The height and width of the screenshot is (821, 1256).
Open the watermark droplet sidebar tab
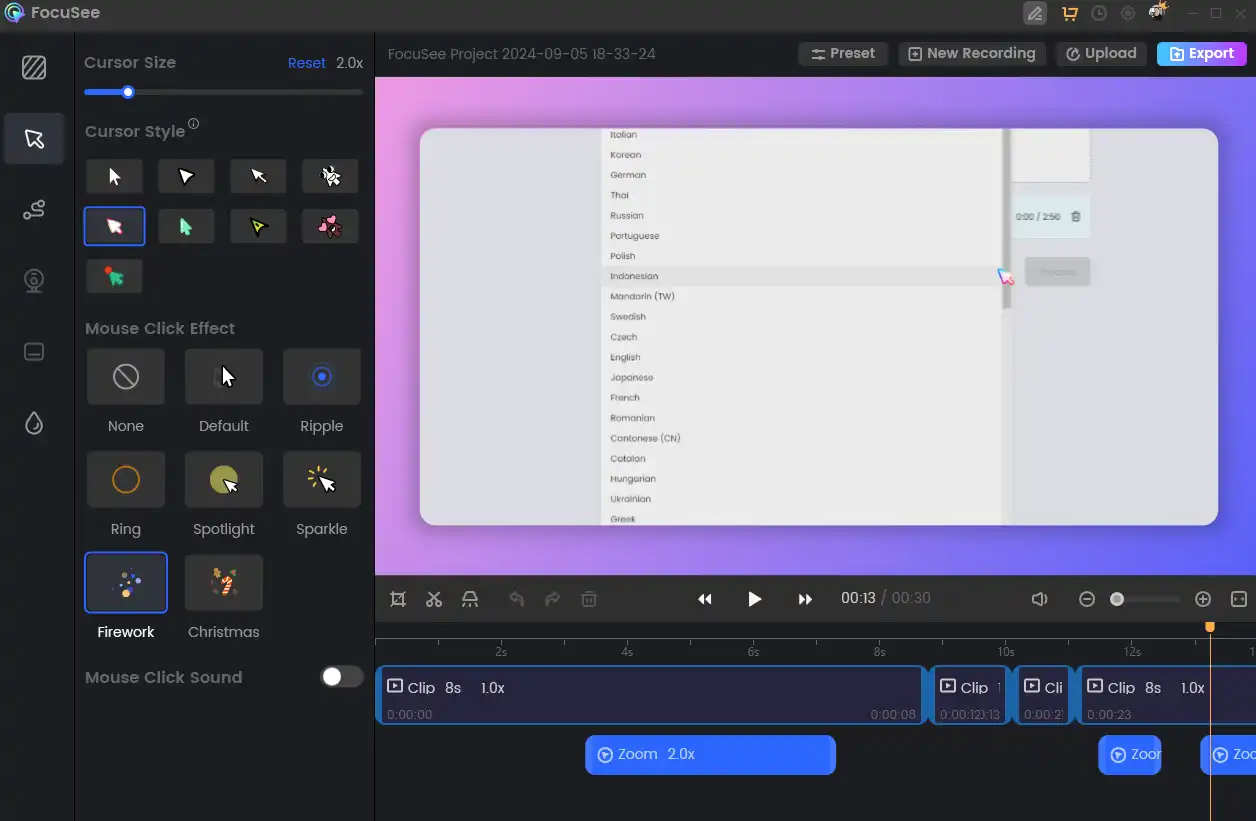pyautogui.click(x=34, y=424)
